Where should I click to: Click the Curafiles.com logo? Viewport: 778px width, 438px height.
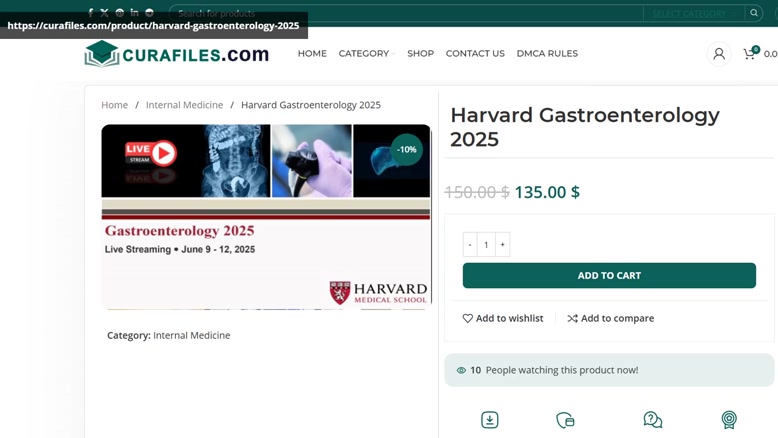[x=176, y=54]
